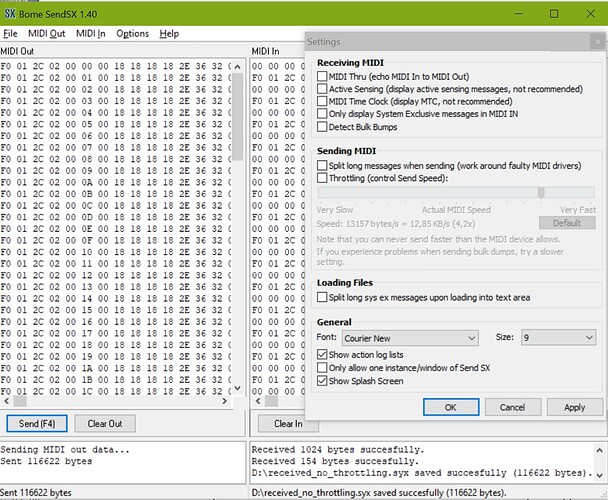The height and width of the screenshot is (500, 608).
Task: Click the MIDI Out hex row containing 0F
Action: [116, 240]
